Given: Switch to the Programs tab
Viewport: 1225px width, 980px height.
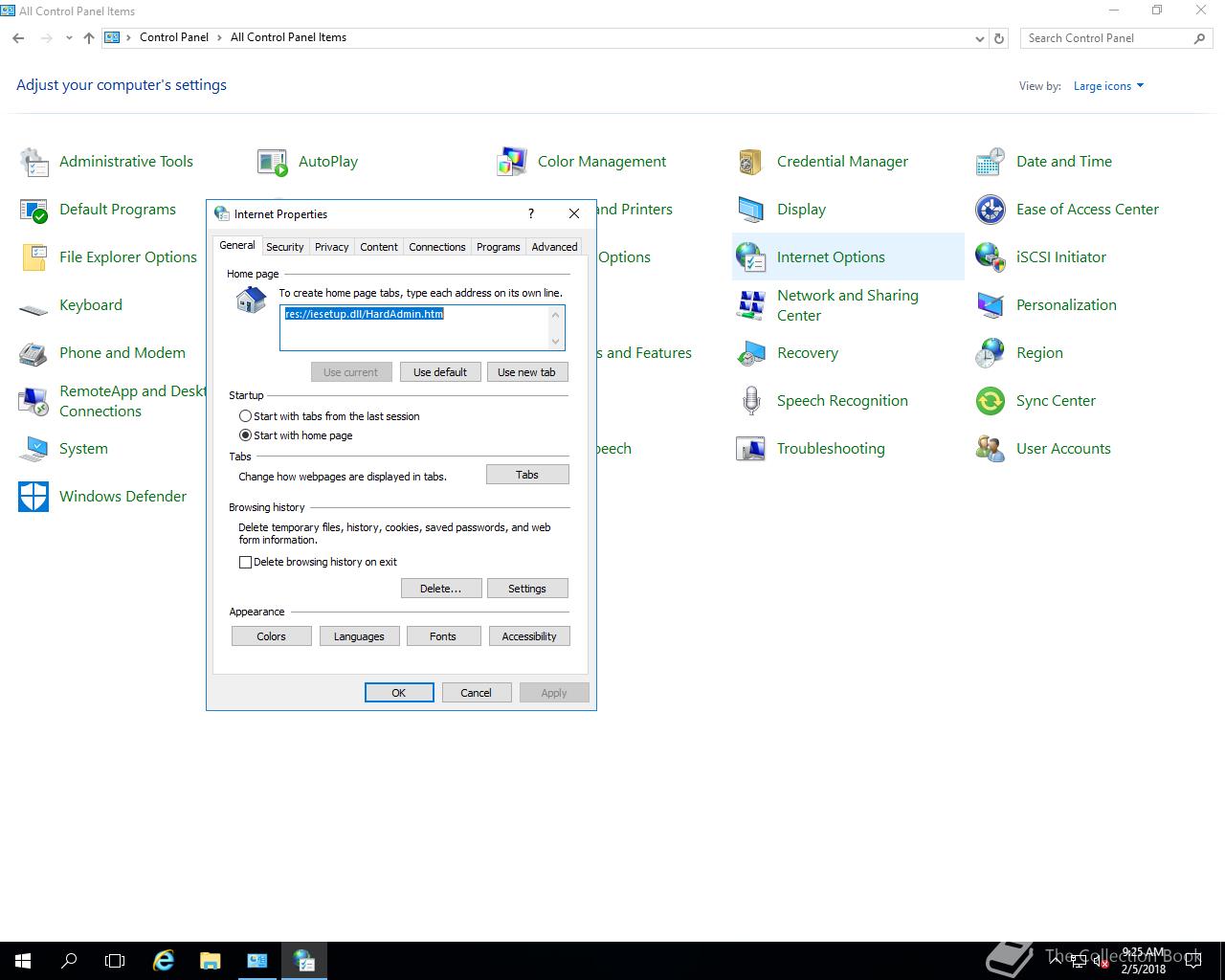Looking at the screenshot, I should tap(499, 247).
